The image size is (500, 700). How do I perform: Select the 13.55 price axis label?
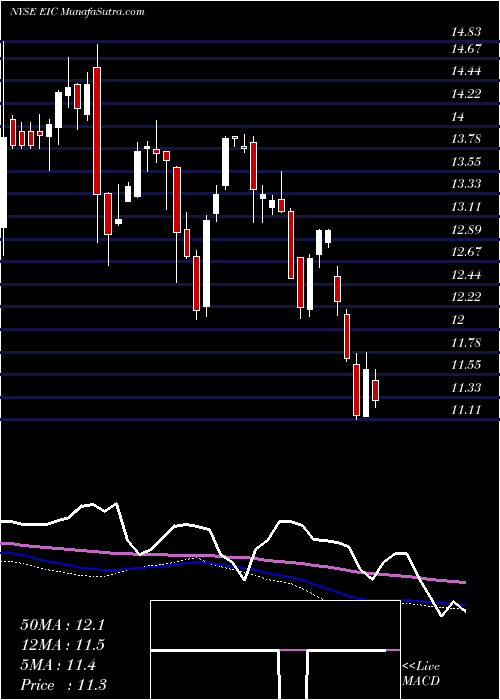[x=466, y=162]
